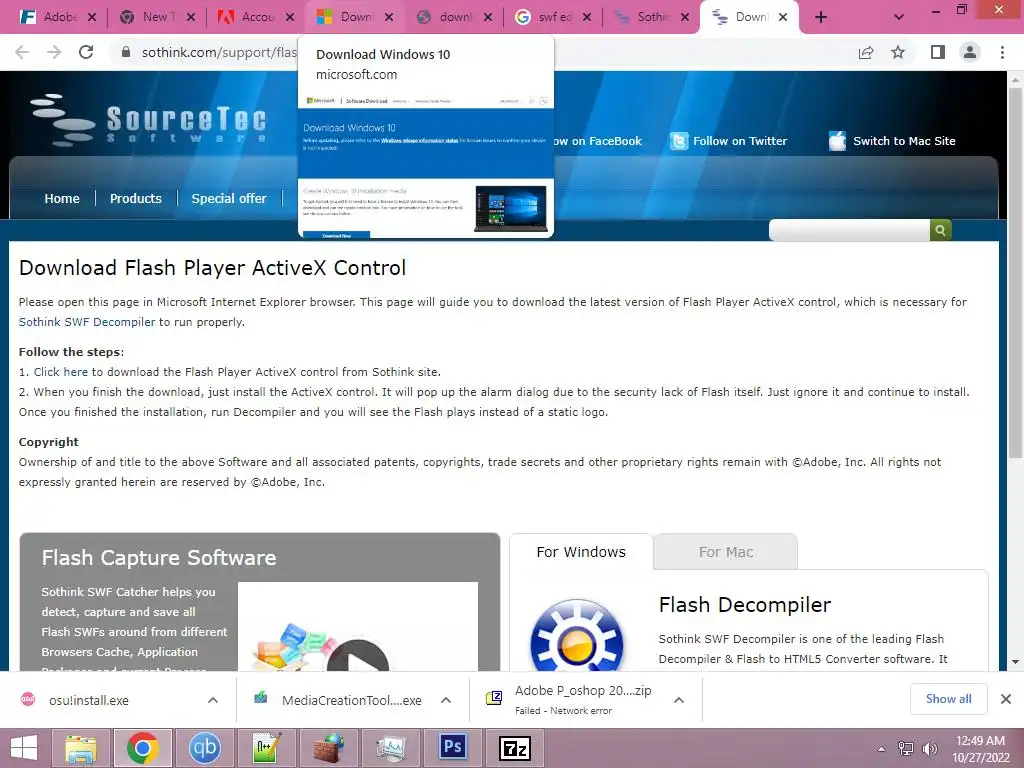The width and height of the screenshot is (1024, 768).
Task: Open the Home navigation item
Action: pyautogui.click(x=62, y=199)
